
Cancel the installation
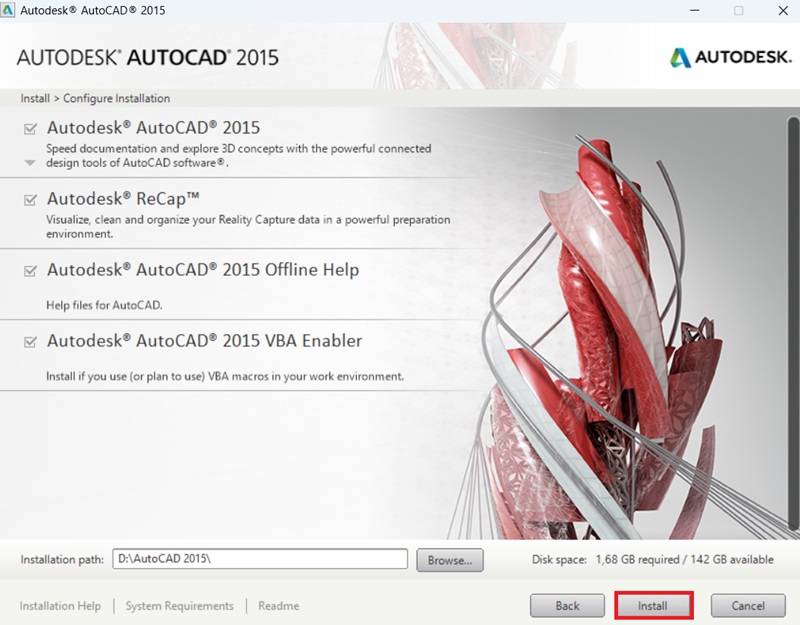(747, 606)
